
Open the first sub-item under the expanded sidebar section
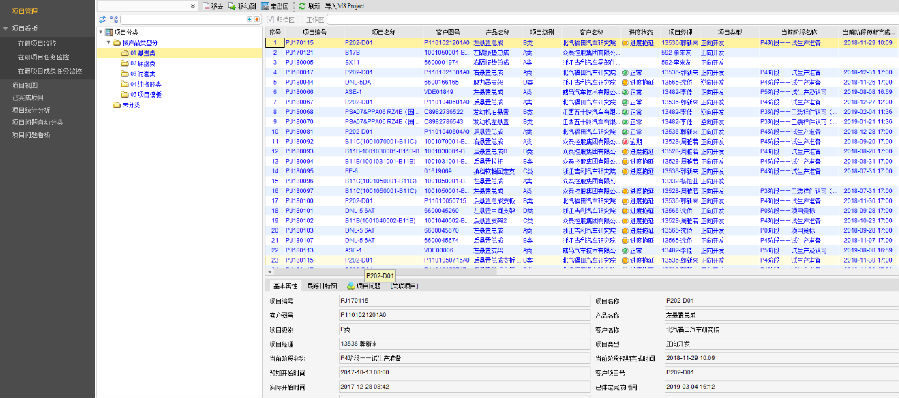37,43
